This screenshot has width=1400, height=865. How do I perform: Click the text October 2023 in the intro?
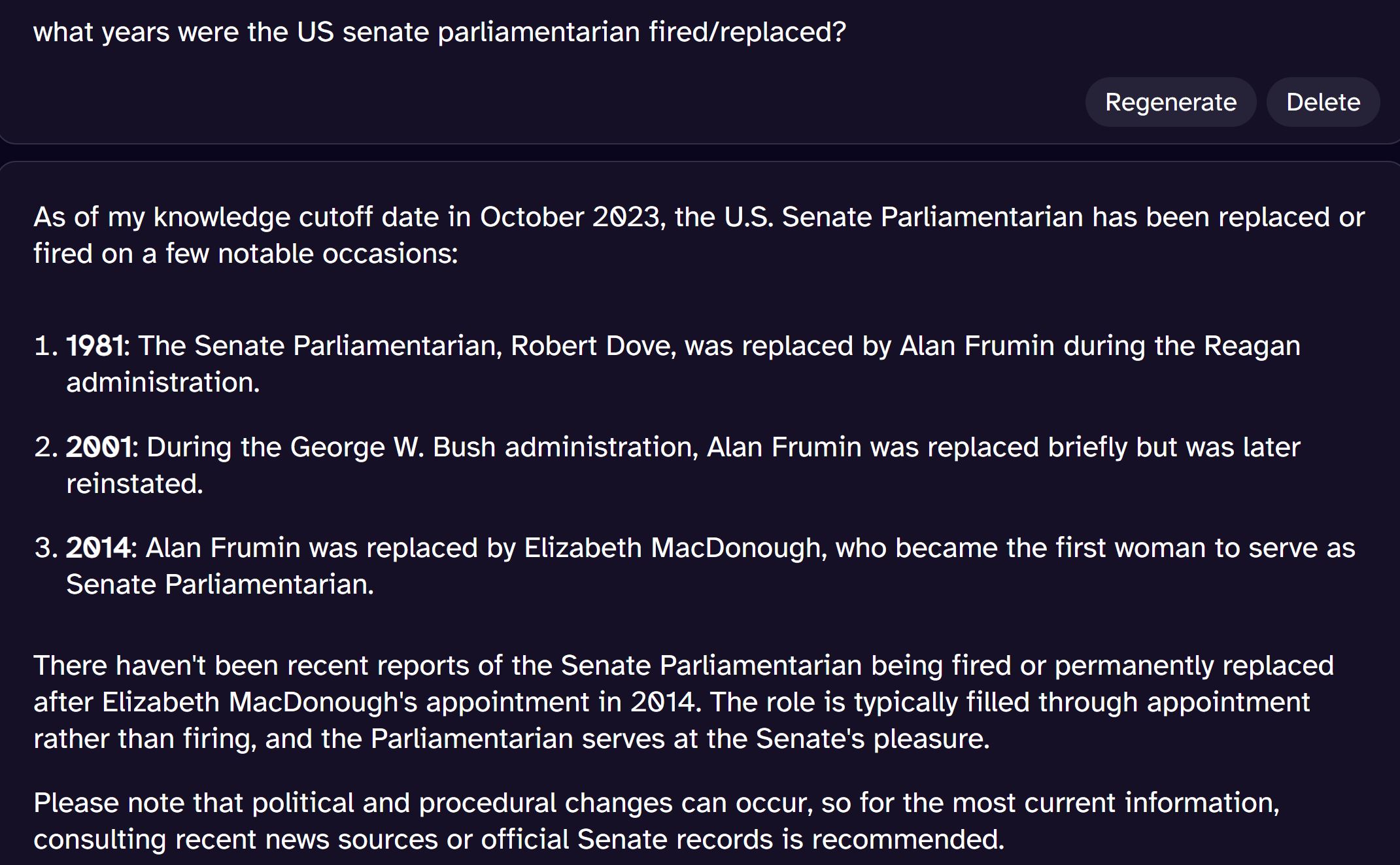pyautogui.click(x=570, y=217)
